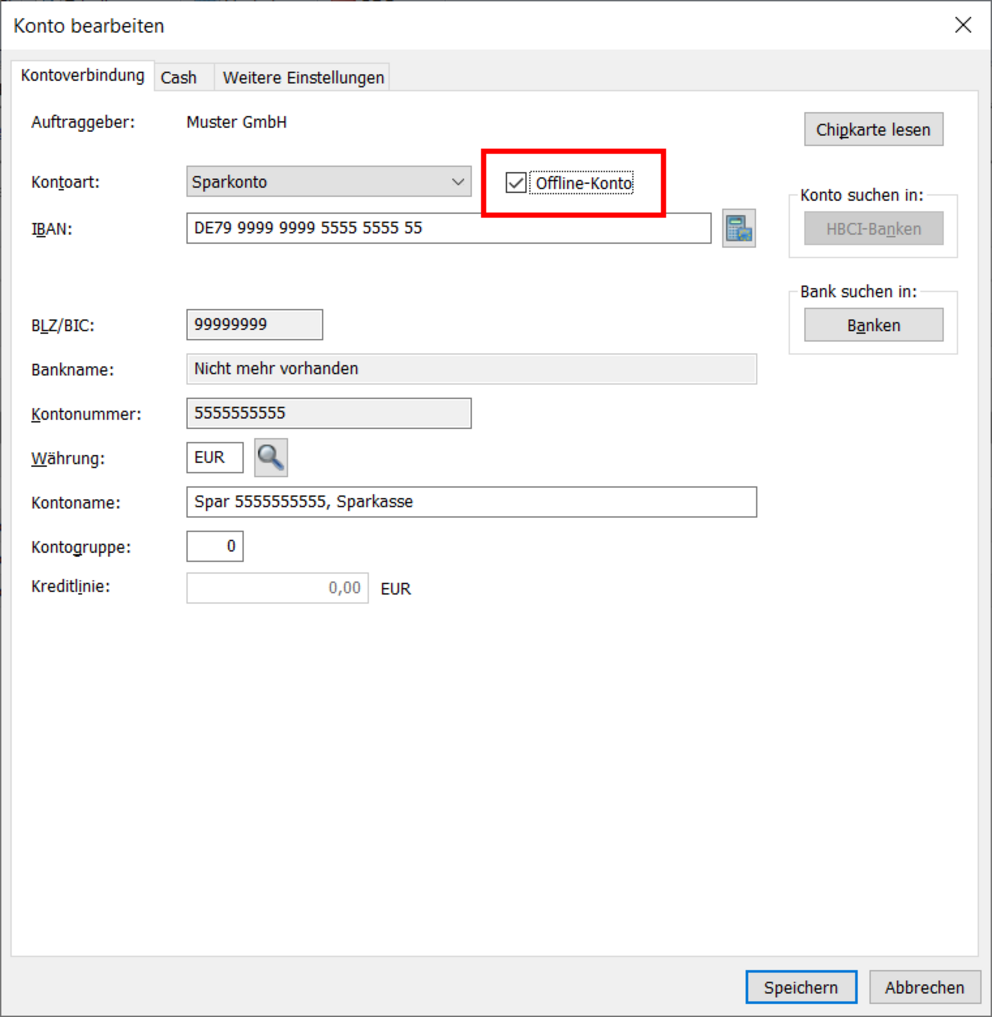
Task: Close the Konto bearbeiten dialog
Action: tap(963, 25)
